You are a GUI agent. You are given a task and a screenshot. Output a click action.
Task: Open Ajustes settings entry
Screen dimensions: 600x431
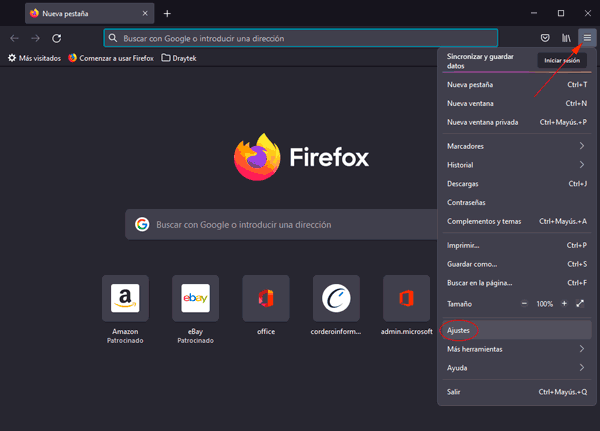(517, 330)
